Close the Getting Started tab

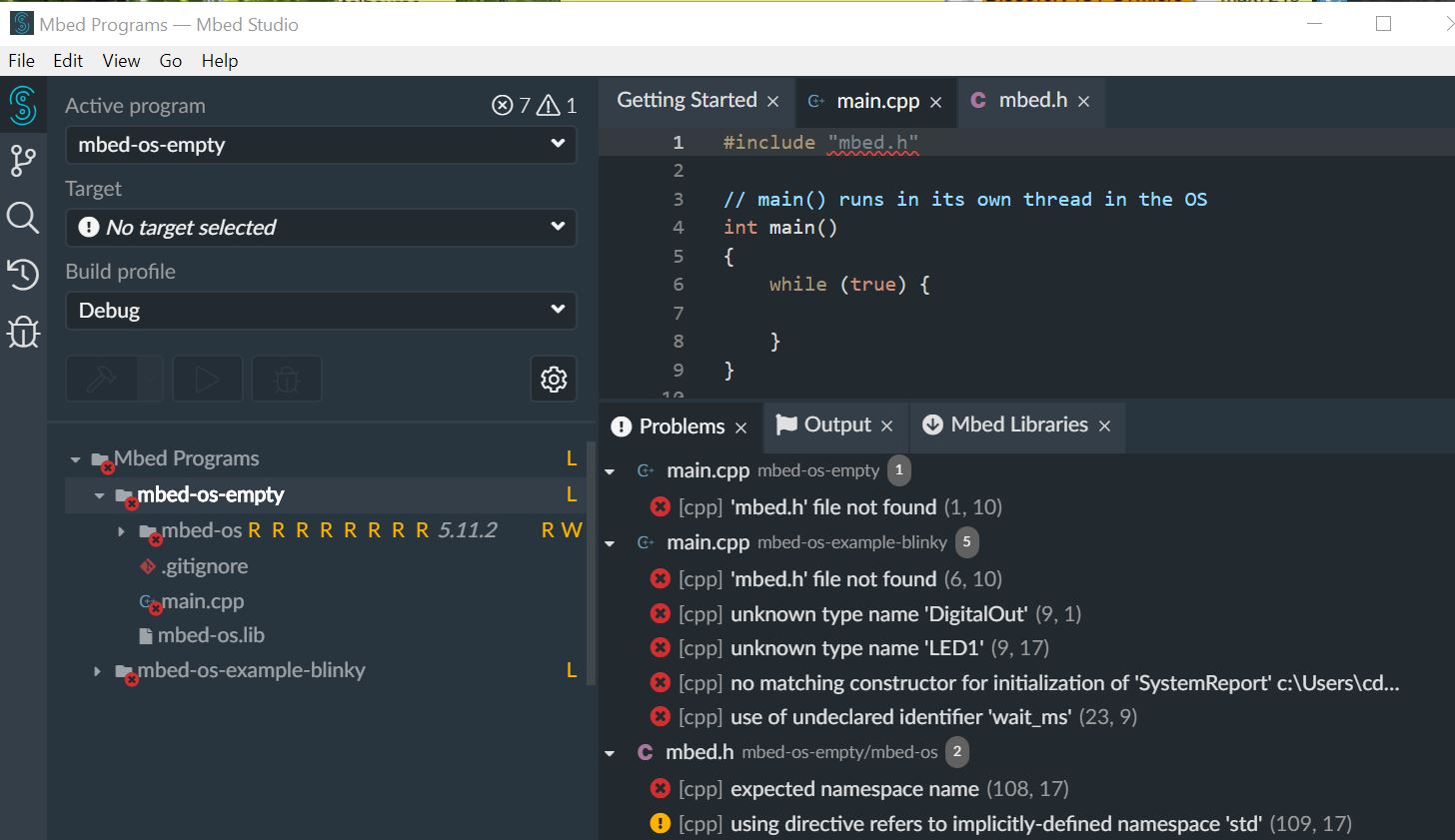[772, 102]
